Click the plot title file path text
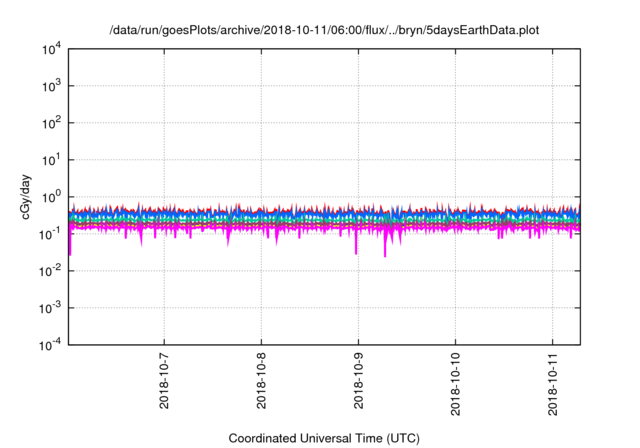This screenshot has width=640, height=448. tap(324, 30)
